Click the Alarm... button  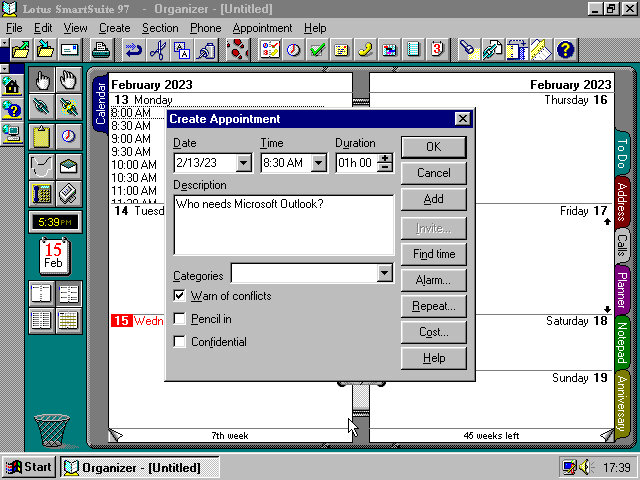point(433,280)
